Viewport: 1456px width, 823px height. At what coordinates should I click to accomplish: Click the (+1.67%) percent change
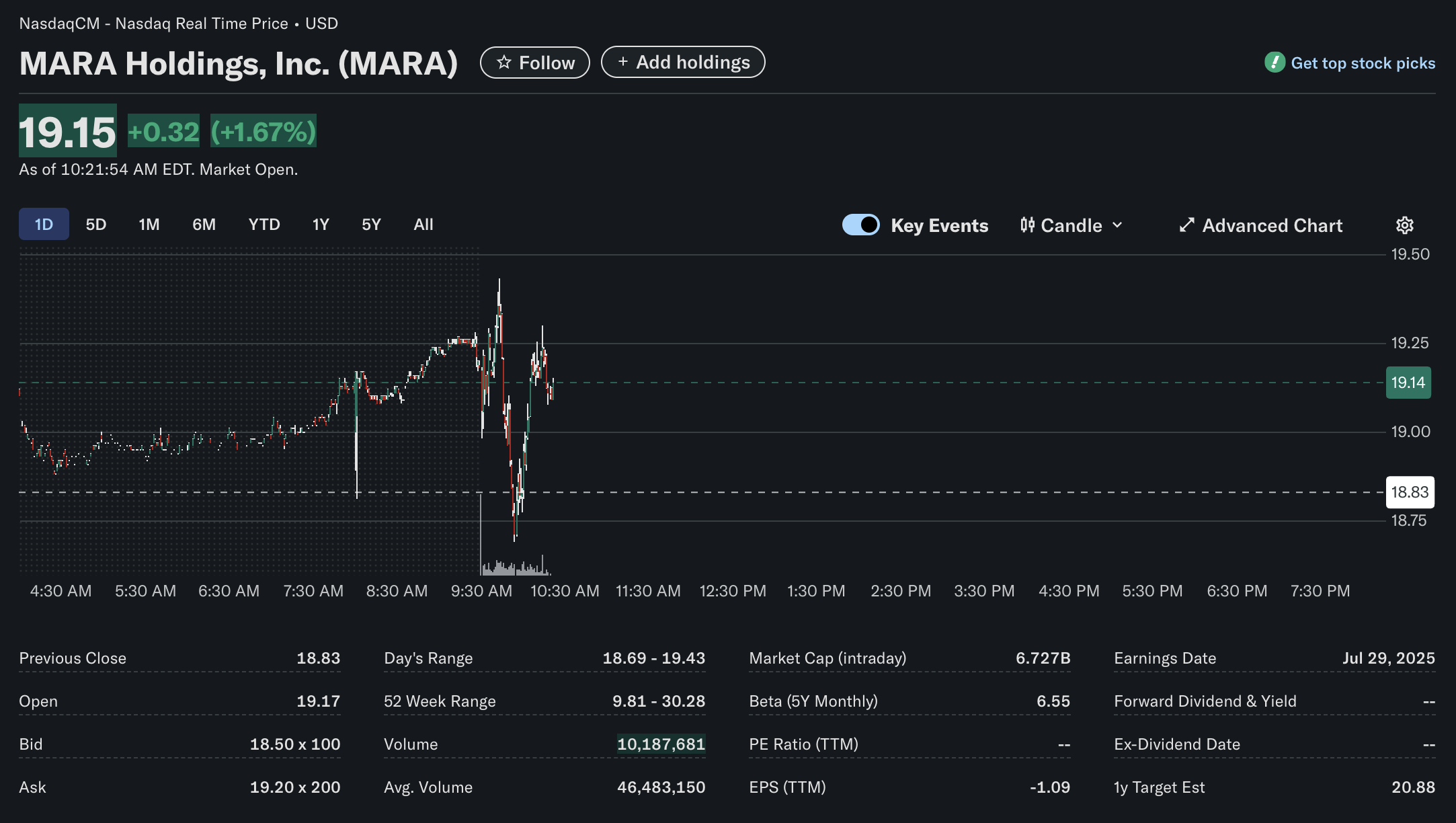tap(264, 132)
